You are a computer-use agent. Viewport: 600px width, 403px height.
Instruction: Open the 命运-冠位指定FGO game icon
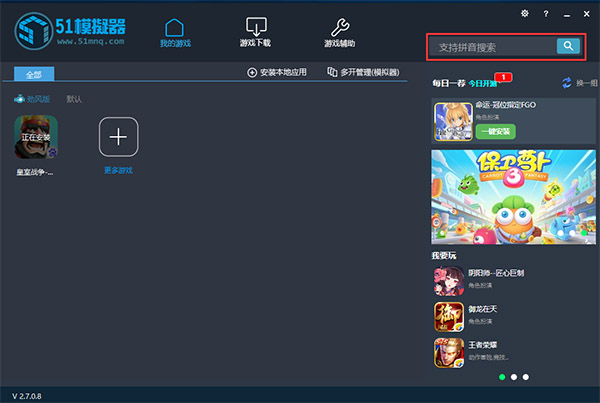pyautogui.click(x=453, y=122)
